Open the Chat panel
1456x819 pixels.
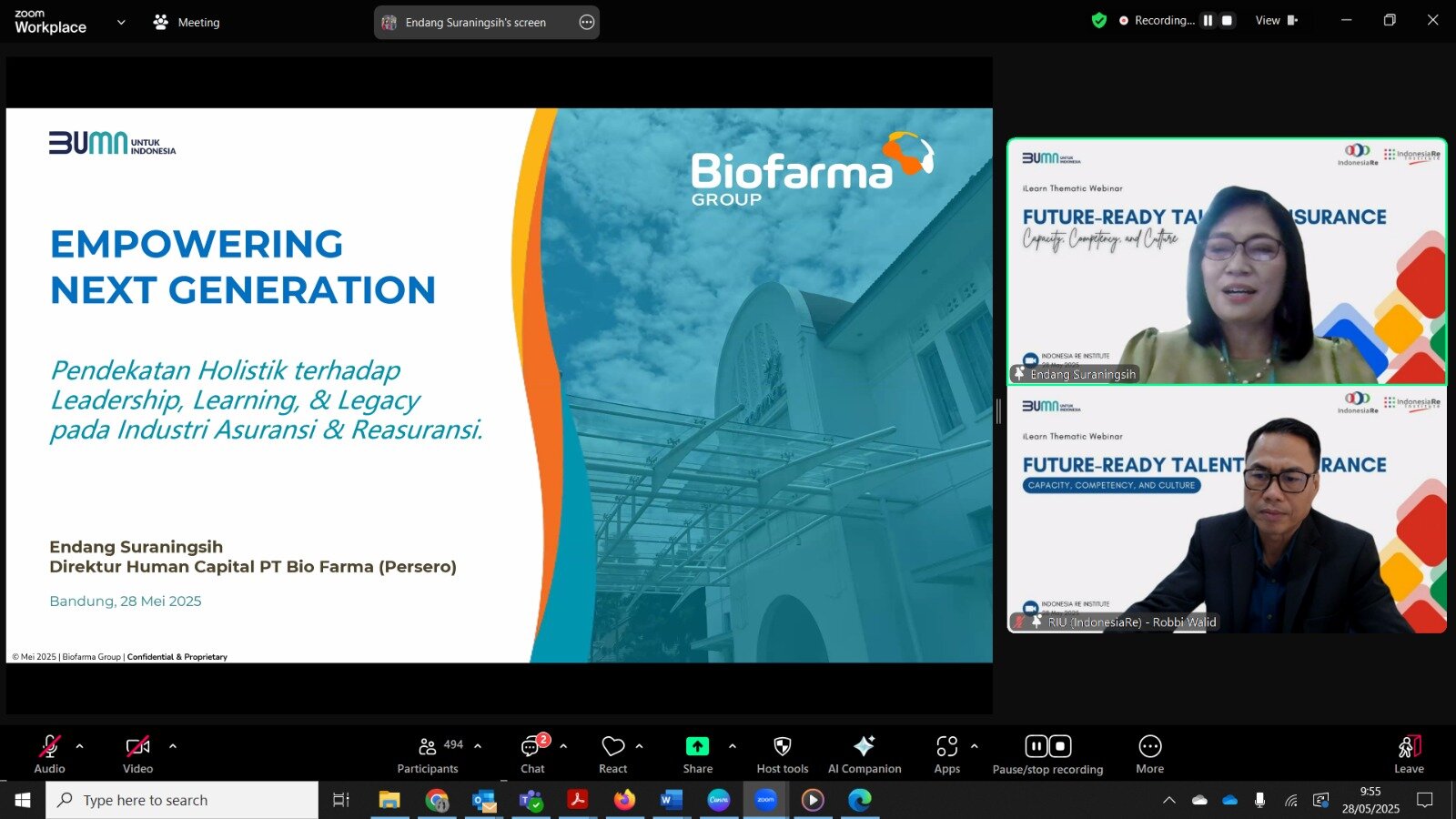click(x=532, y=754)
